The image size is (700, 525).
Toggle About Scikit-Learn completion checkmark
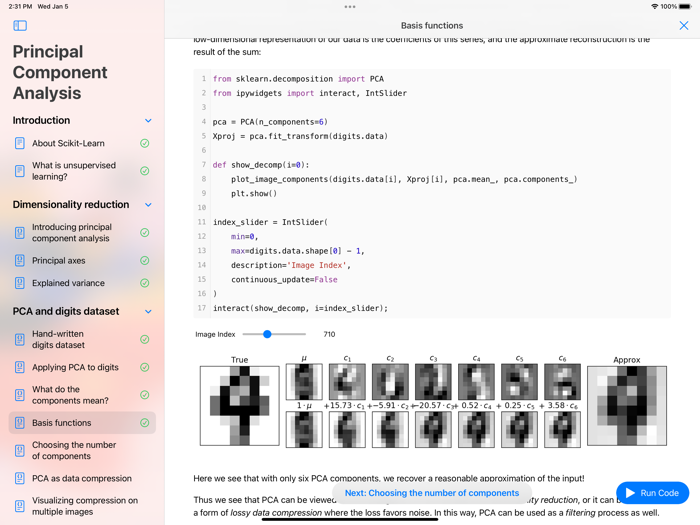(145, 143)
